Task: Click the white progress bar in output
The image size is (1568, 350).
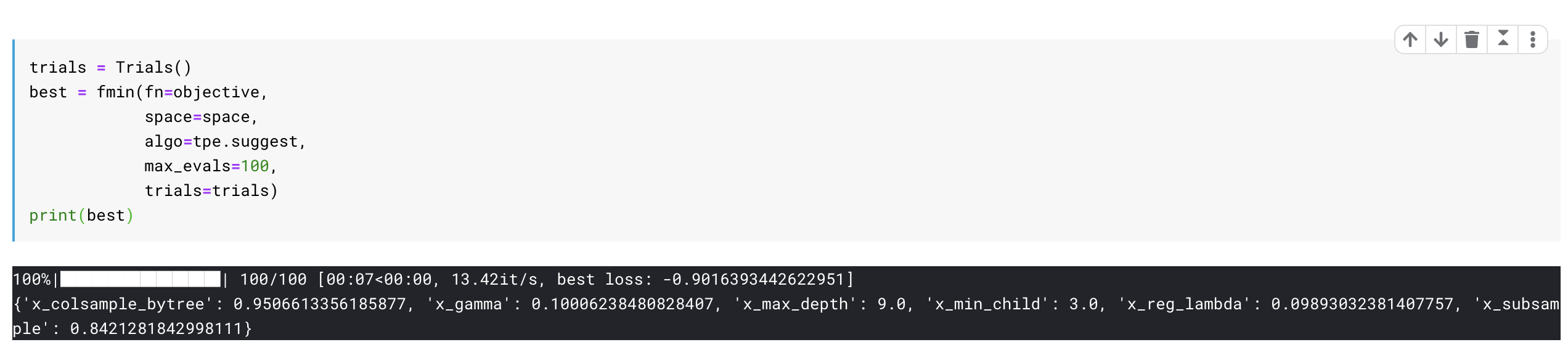Action: tap(140, 279)
